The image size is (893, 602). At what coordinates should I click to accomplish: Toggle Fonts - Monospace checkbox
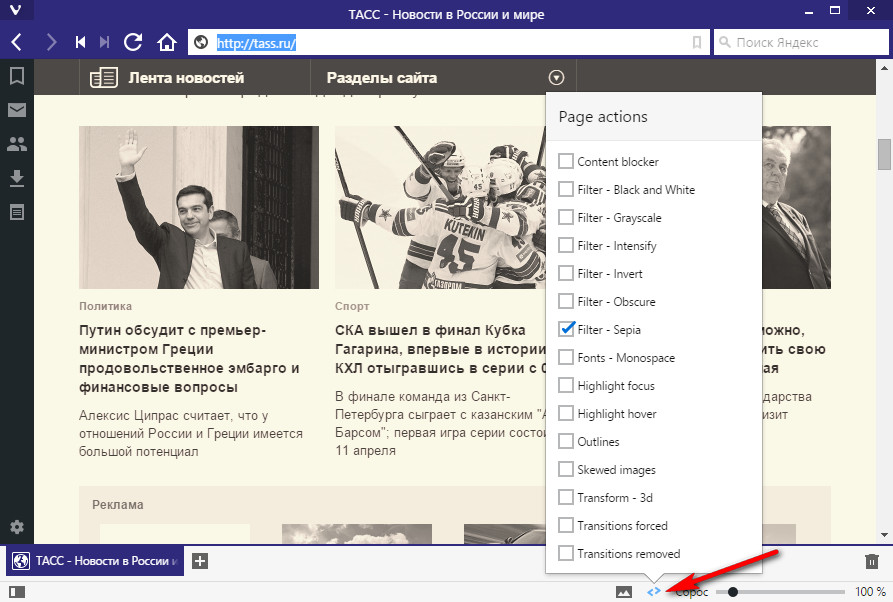(566, 357)
